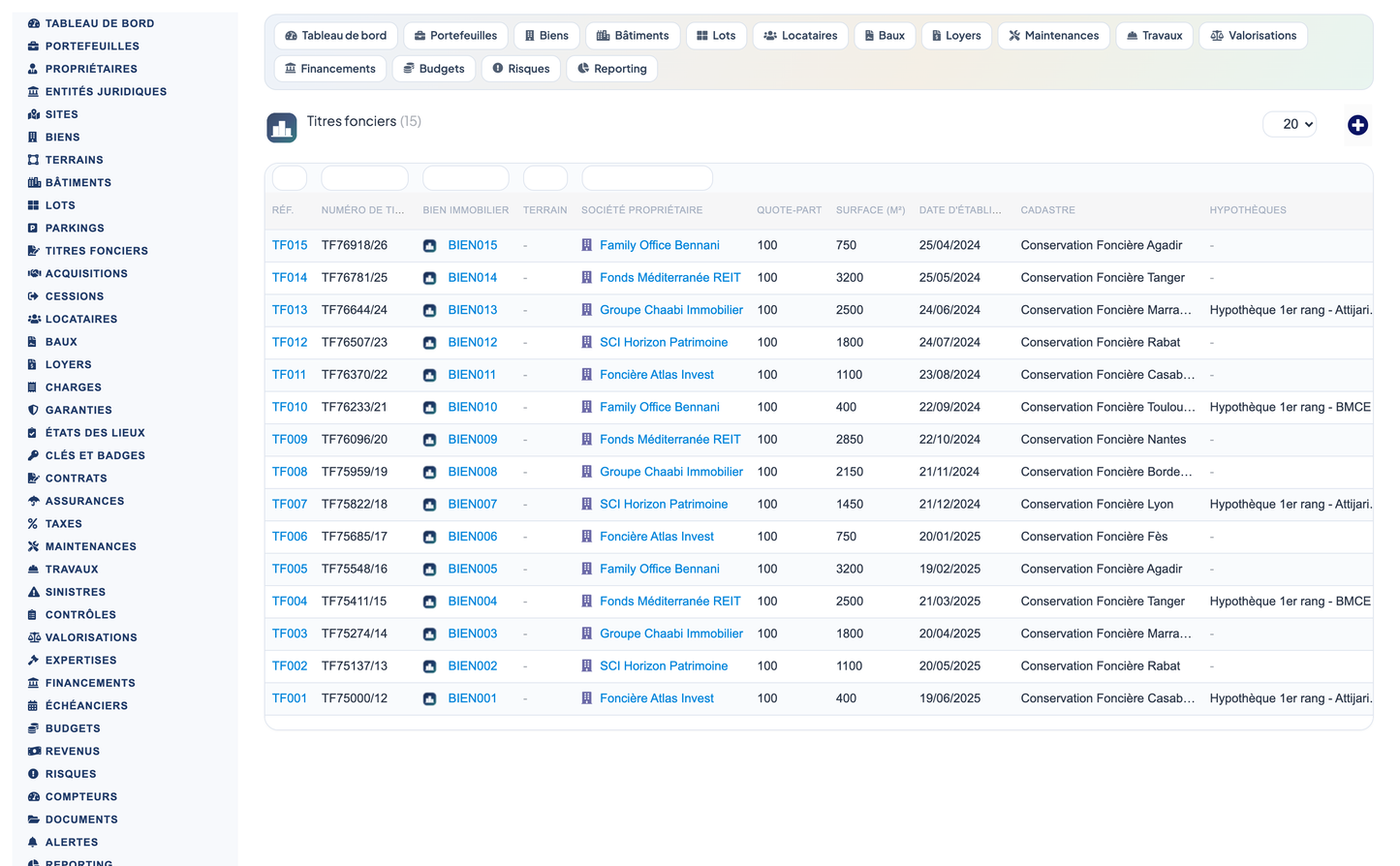The image size is (1400, 866).
Task: Click the building icon beside SCI Horizon Patrimoine TF002
Action: [586, 666]
